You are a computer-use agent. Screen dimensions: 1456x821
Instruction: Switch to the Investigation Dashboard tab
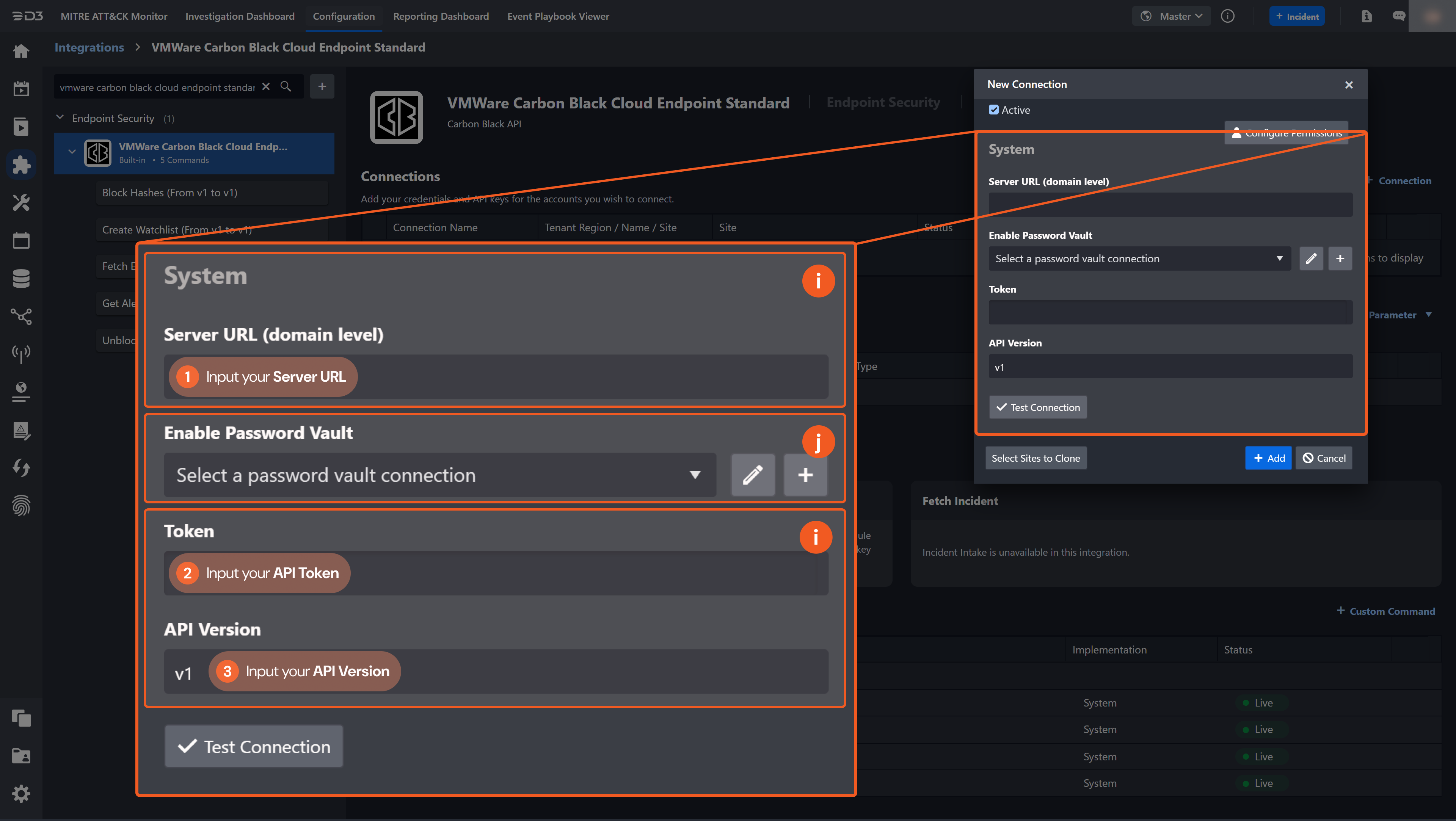240,16
